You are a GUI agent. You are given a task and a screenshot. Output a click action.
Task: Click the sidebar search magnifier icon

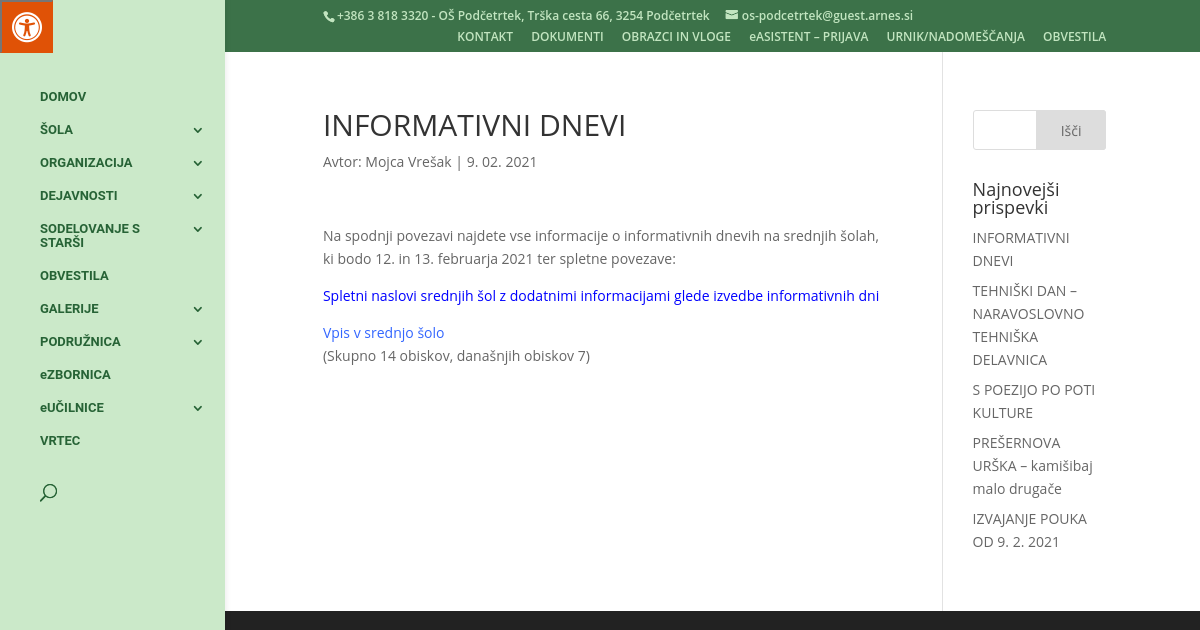pos(48,492)
